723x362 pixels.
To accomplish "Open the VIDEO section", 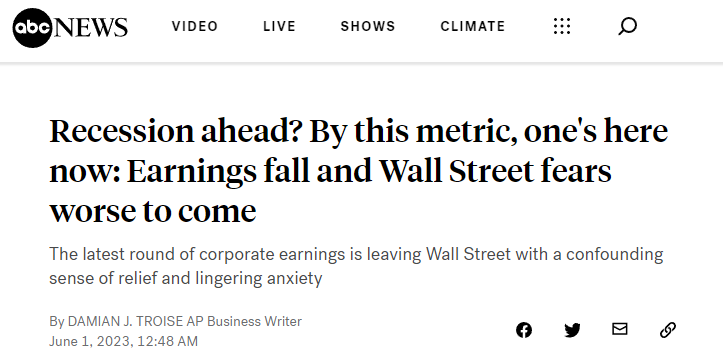I will pos(195,26).
